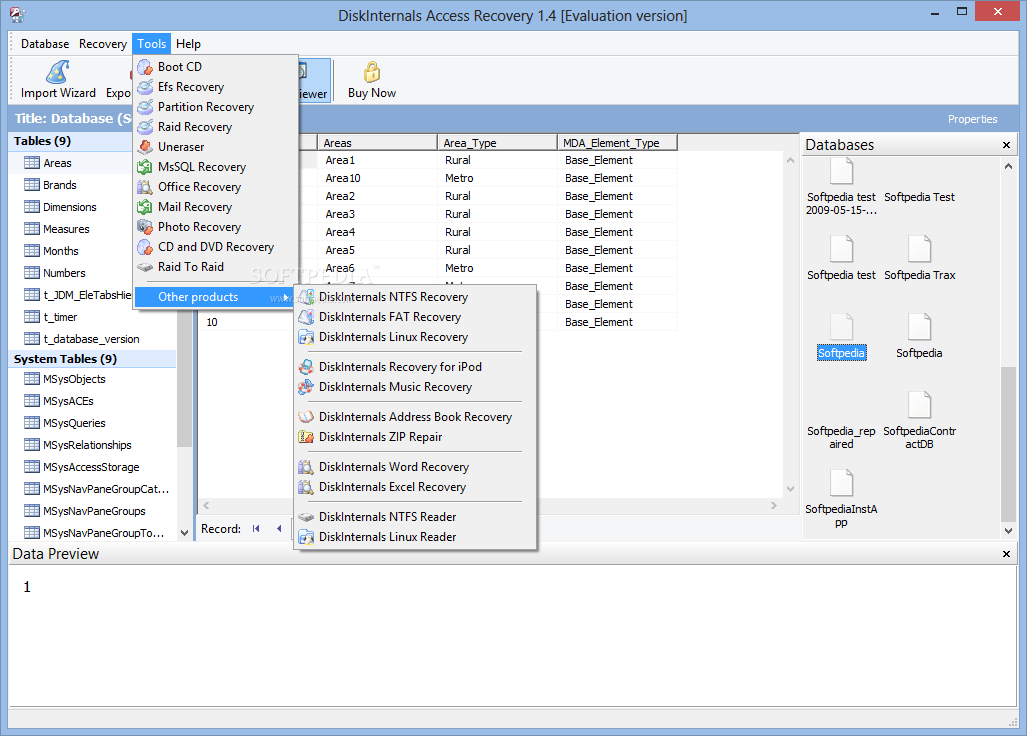1027x736 pixels.
Task: Choose Other products submenu entry
Action: (214, 297)
